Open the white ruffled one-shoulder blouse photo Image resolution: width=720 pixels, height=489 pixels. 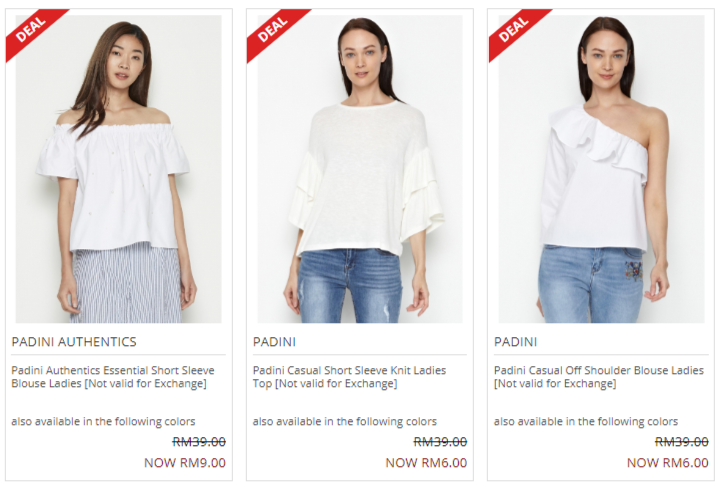pyautogui.click(x=601, y=169)
